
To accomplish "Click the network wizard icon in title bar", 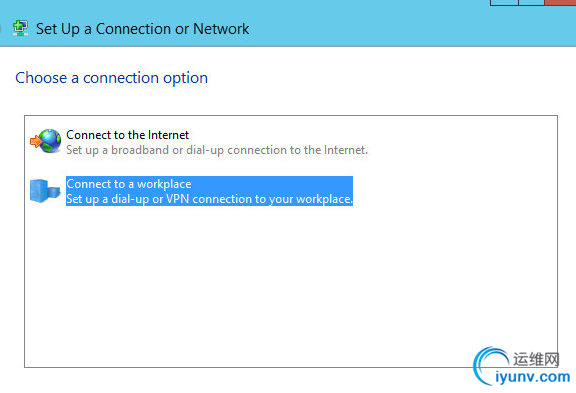I will click(20, 29).
